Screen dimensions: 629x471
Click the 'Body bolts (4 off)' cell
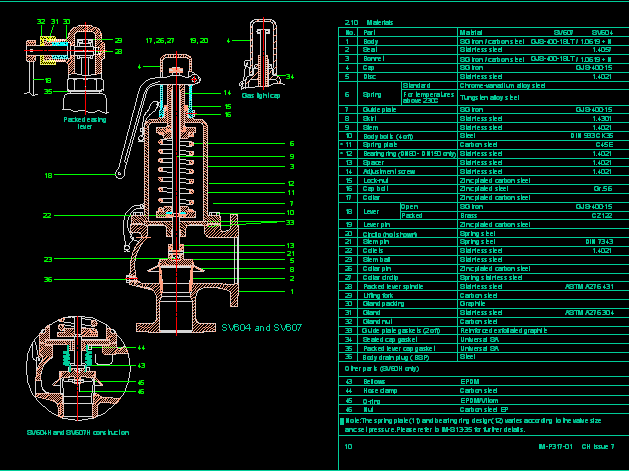click(x=388, y=136)
